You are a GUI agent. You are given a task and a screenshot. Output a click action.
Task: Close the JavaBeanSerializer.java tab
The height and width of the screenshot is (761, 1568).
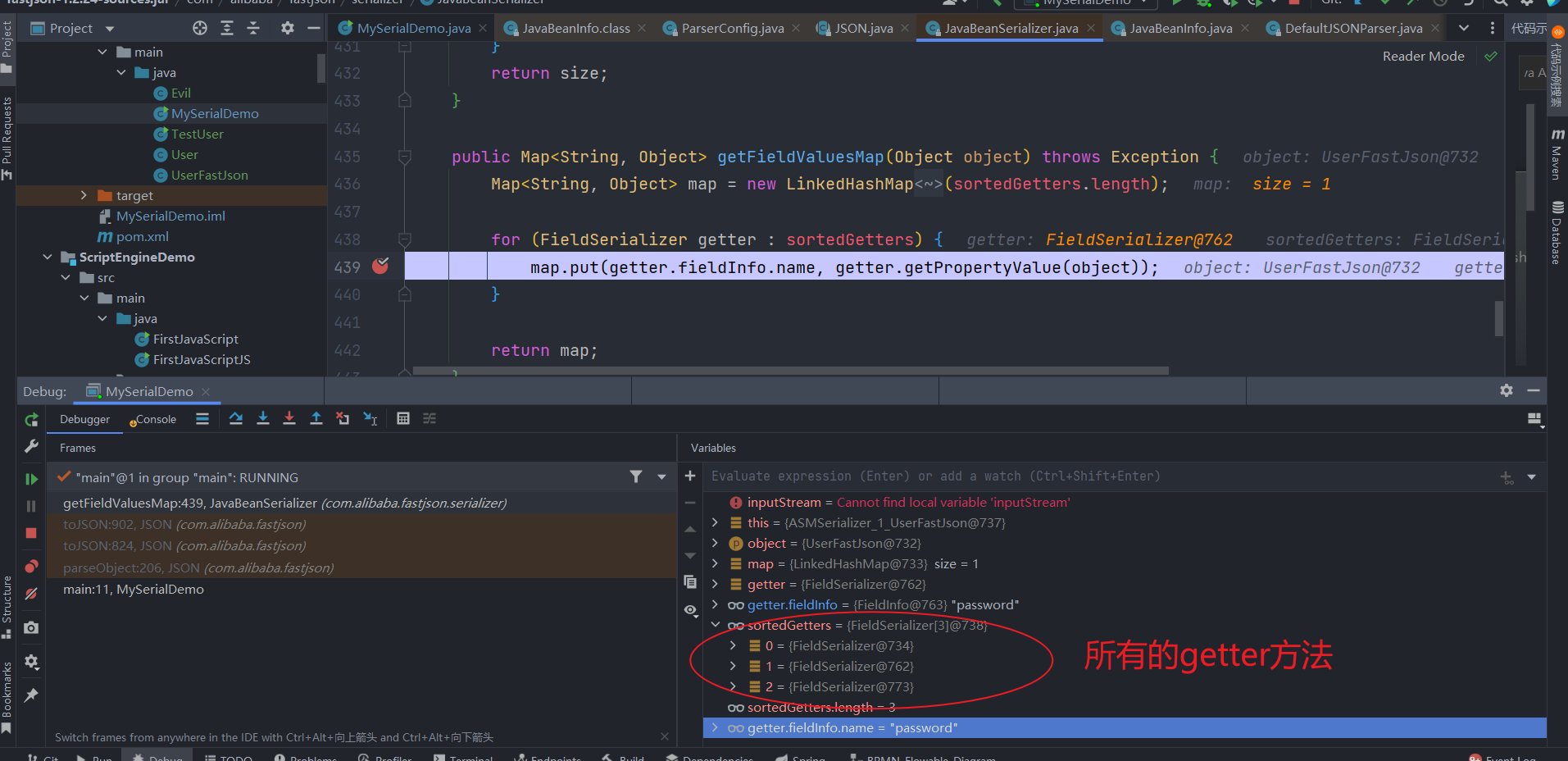[x=1091, y=28]
